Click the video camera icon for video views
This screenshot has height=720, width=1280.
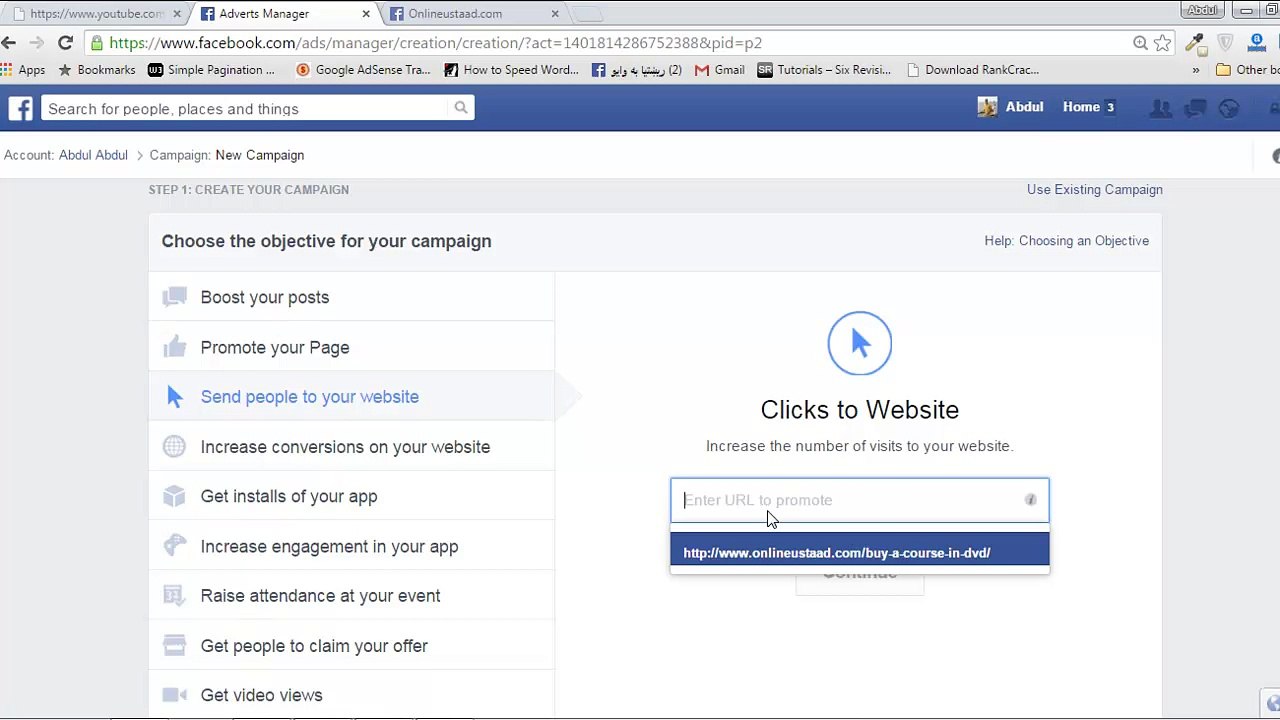point(175,695)
